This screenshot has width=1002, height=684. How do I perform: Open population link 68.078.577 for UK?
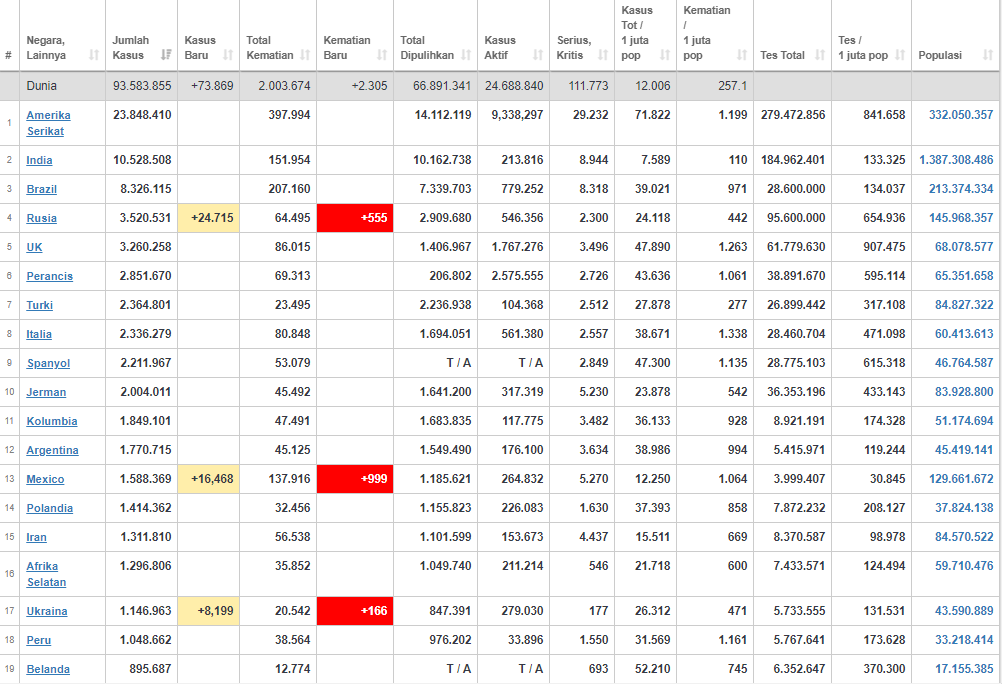tap(964, 247)
